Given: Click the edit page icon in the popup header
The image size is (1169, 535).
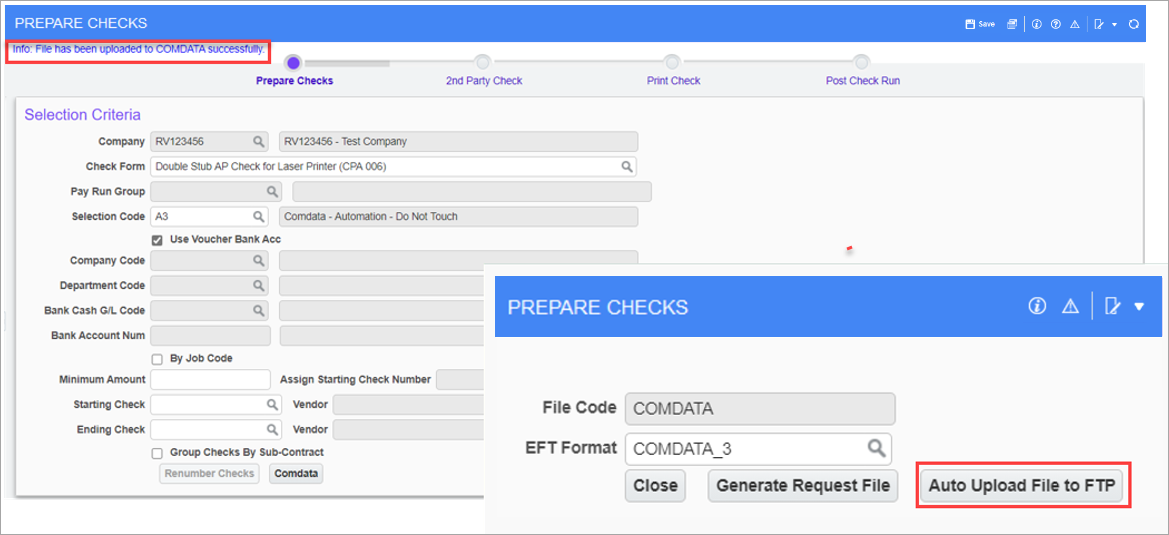Looking at the screenshot, I should (1112, 306).
